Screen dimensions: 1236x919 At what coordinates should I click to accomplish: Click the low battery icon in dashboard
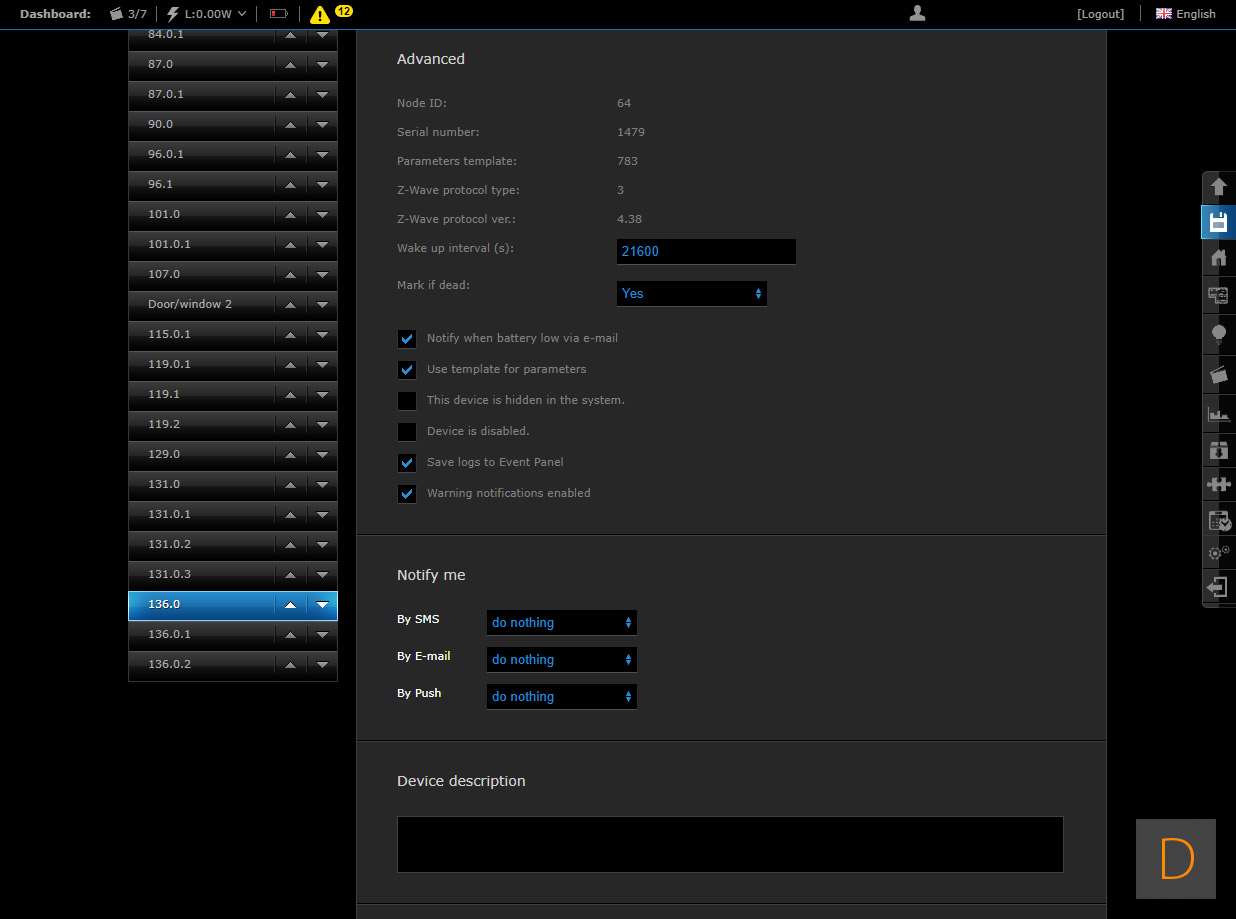(x=278, y=14)
